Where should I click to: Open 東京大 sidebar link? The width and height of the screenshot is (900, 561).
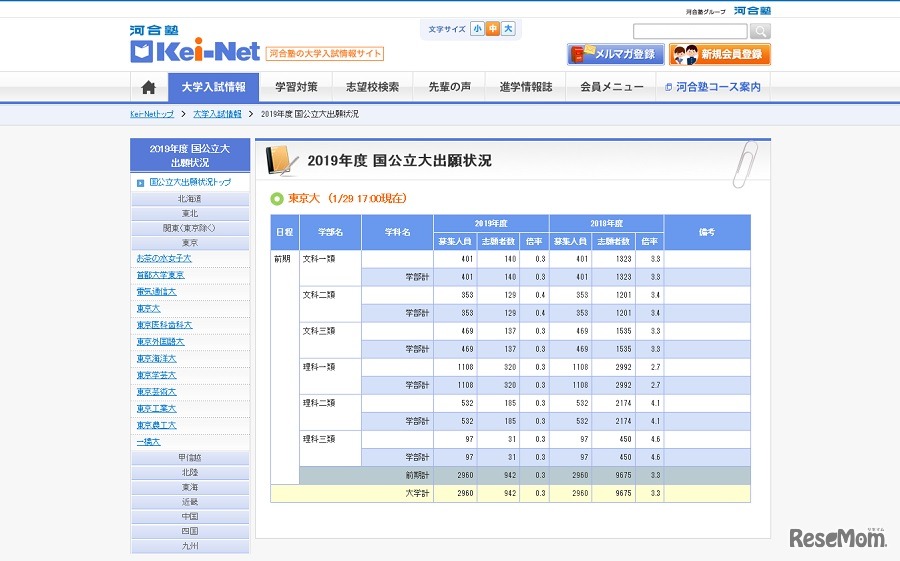coord(148,308)
